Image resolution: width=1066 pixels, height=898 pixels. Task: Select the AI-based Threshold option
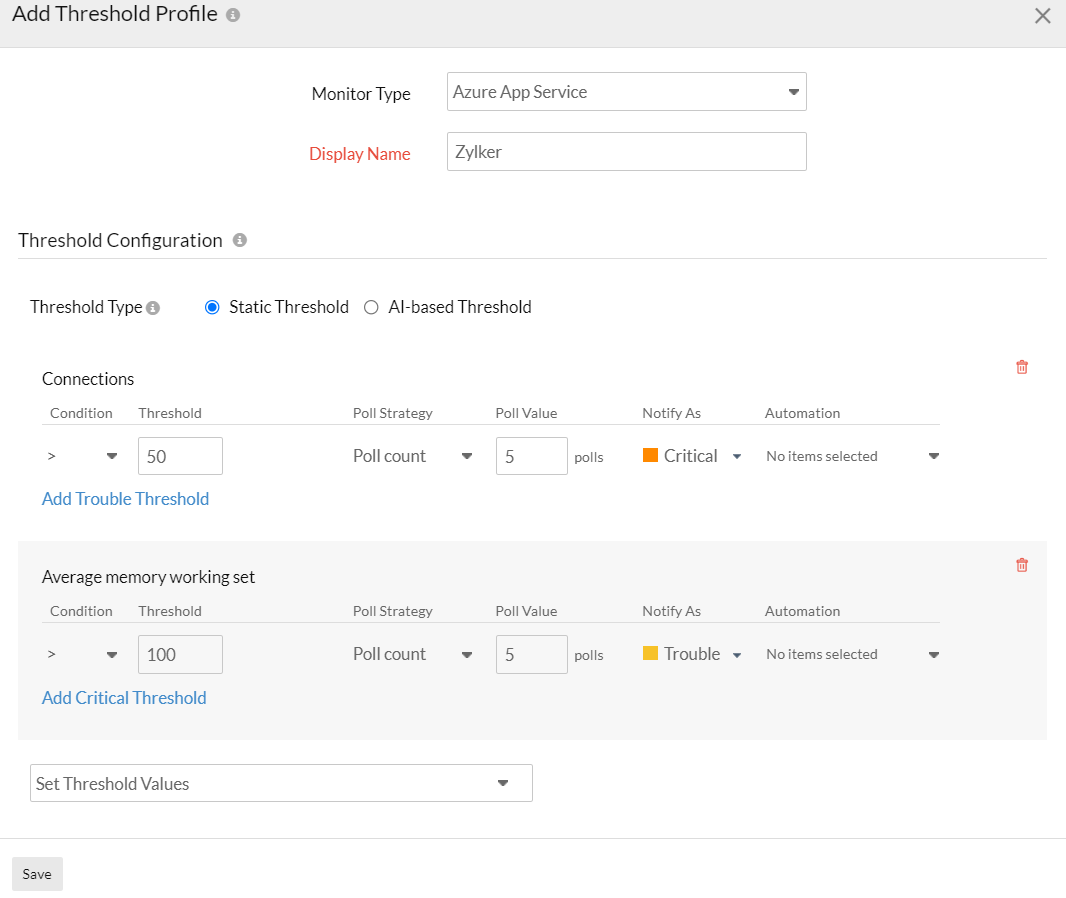(x=371, y=307)
